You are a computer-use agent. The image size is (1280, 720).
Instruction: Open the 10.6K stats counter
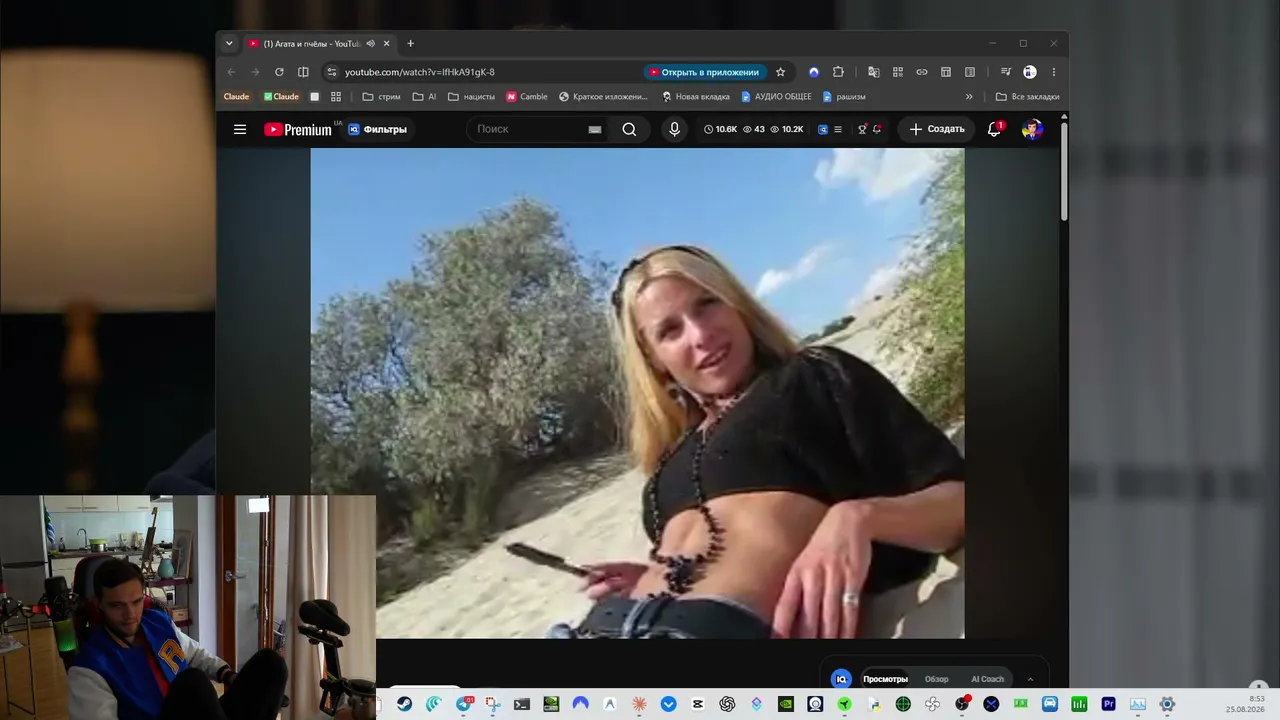720,129
